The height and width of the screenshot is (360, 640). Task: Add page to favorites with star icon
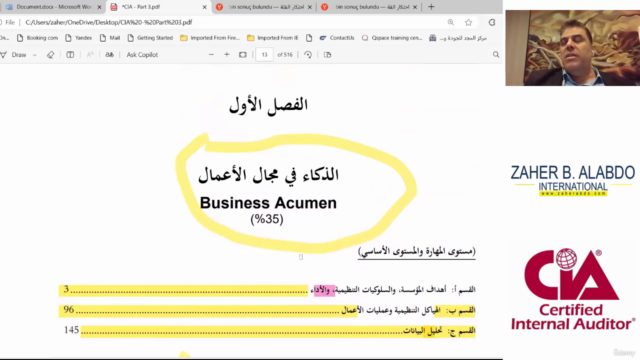[469, 22]
